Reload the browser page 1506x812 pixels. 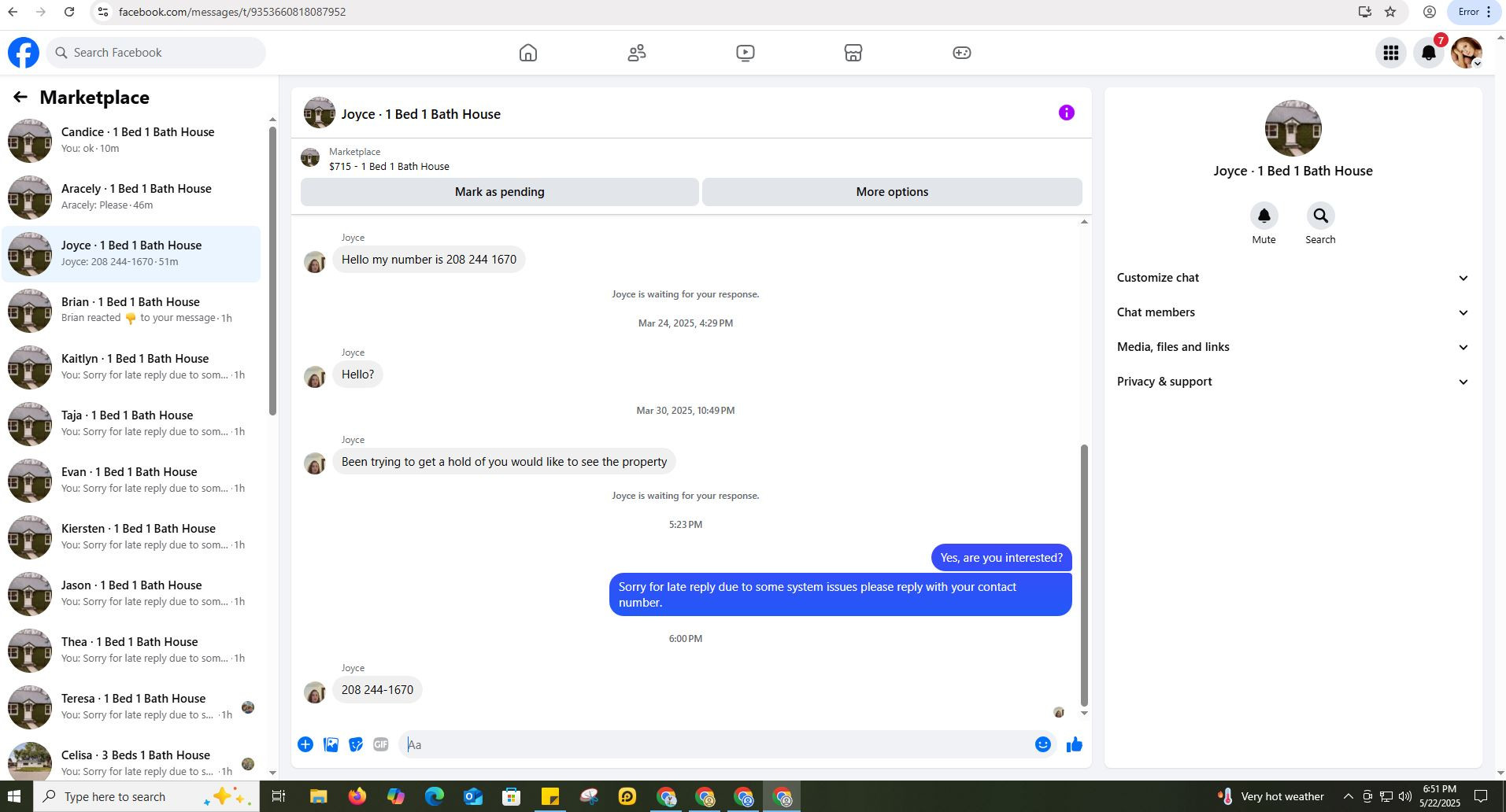click(x=69, y=12)
